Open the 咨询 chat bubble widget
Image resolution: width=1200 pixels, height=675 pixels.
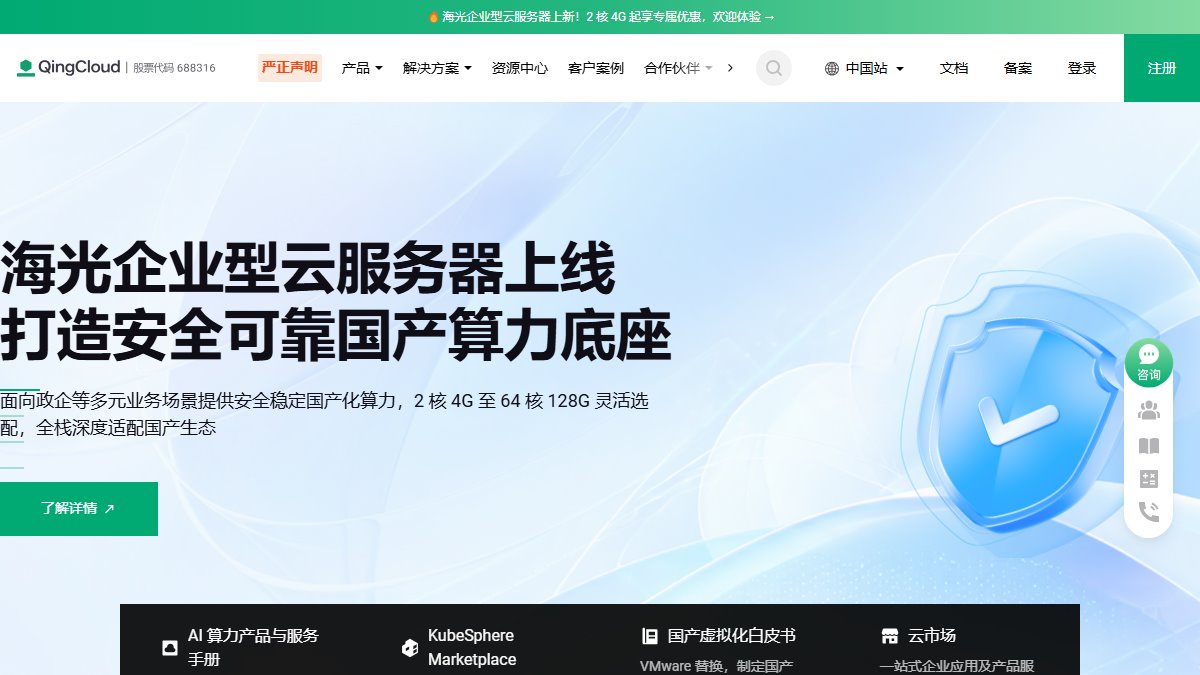pyautogui.click(x=1149, y=362)
